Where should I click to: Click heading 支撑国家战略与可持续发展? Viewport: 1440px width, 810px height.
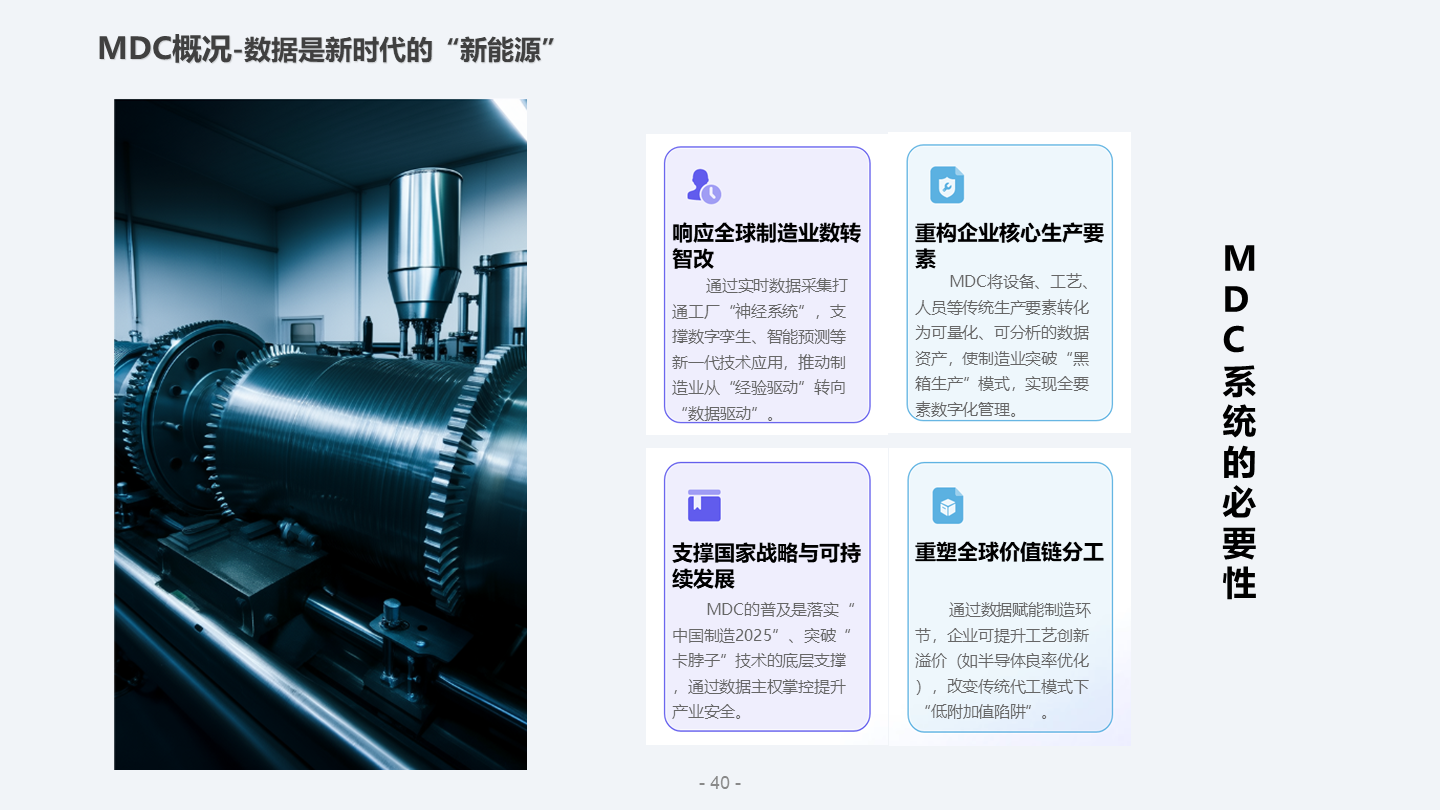(766, 563)
